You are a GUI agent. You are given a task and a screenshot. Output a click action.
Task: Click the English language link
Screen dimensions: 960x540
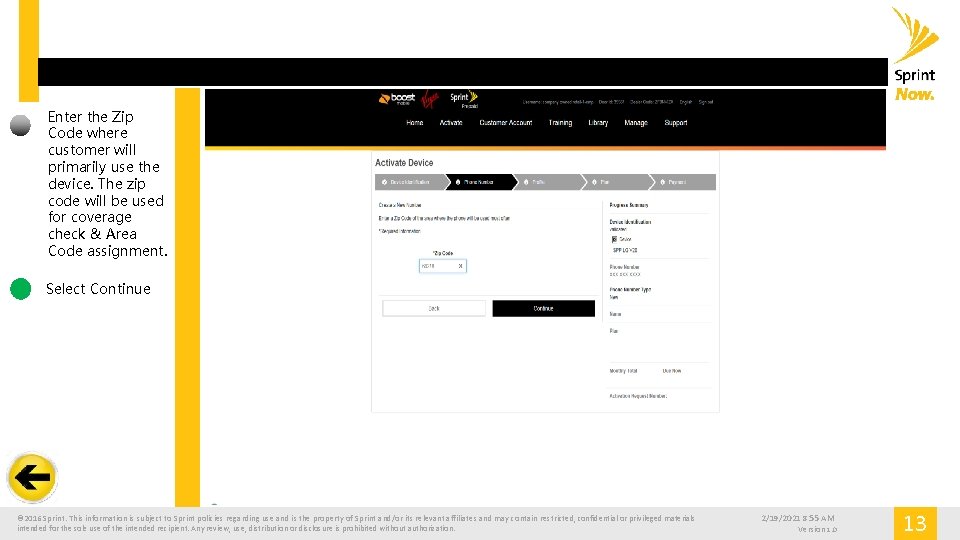coord(686,102)
